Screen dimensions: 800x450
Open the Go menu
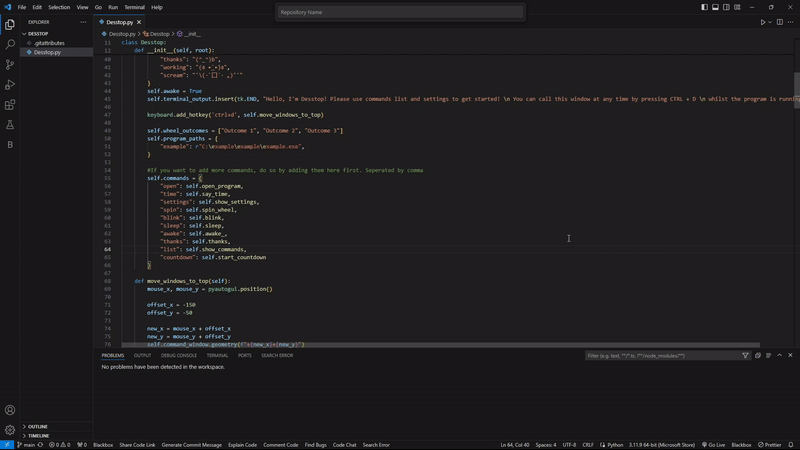[98, 8]
